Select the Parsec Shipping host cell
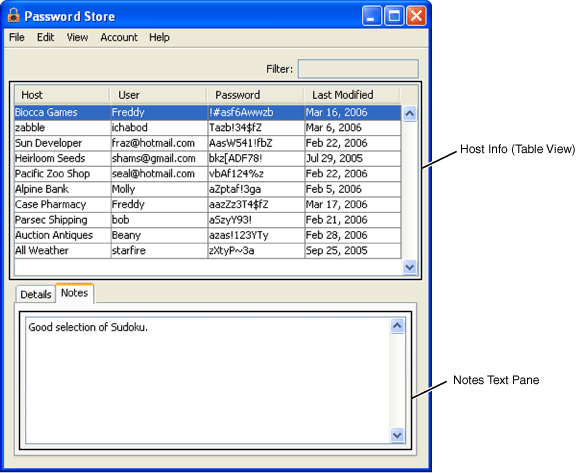 click(62, 220)
